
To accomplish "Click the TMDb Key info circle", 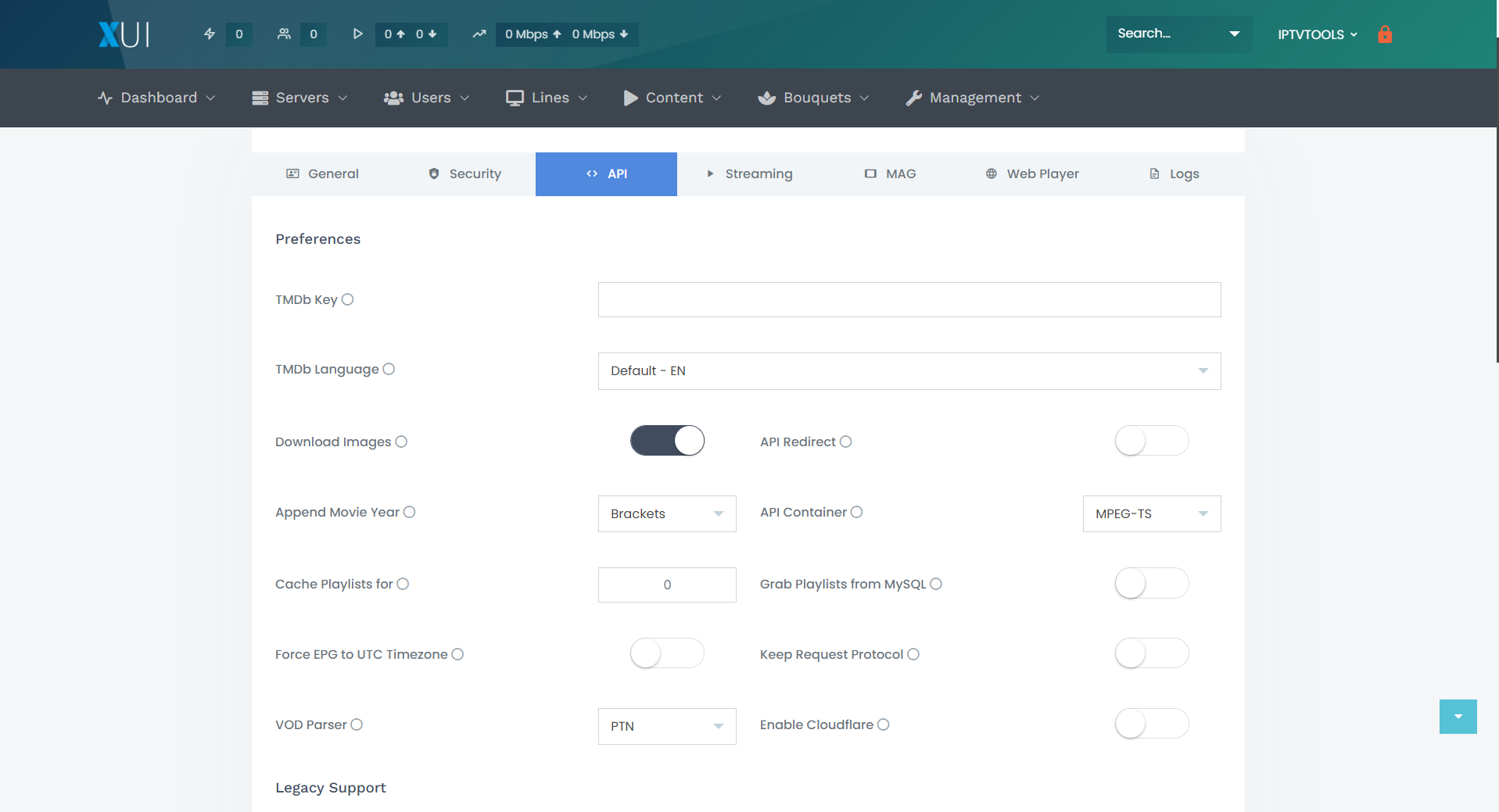I will (348, 299).
